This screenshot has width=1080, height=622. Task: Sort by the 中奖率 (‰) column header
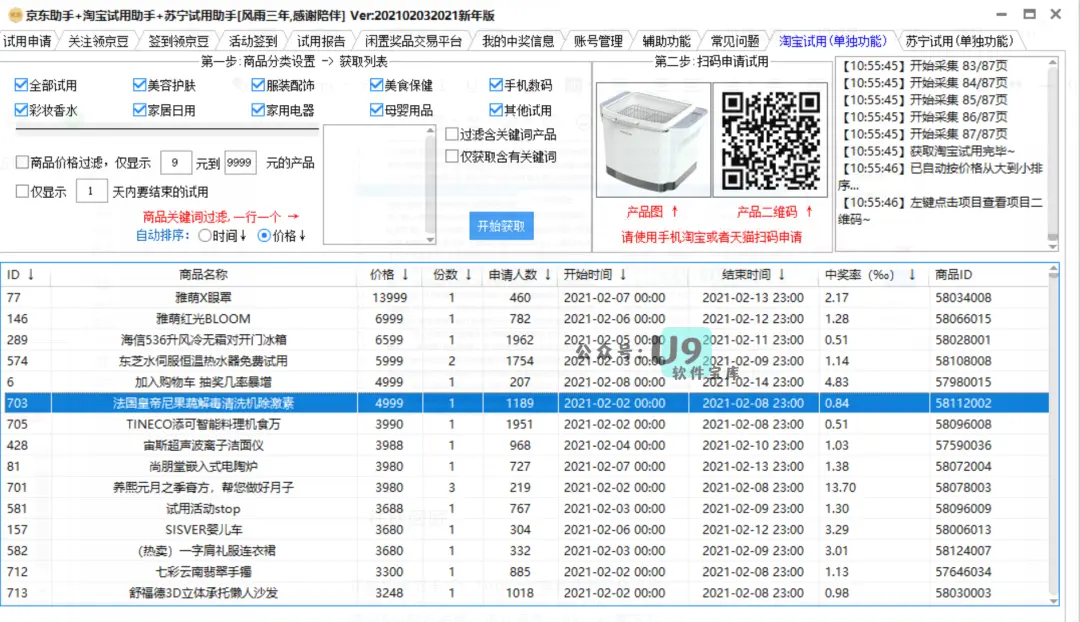tap(871, 275)
